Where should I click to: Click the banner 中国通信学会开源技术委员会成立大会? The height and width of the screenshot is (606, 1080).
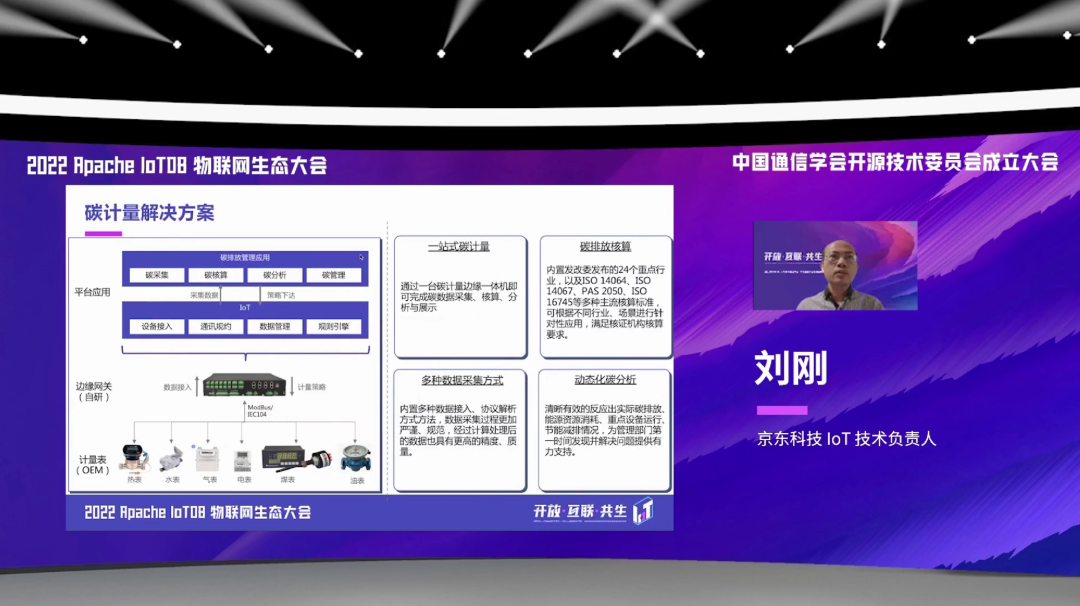[895, 162]
